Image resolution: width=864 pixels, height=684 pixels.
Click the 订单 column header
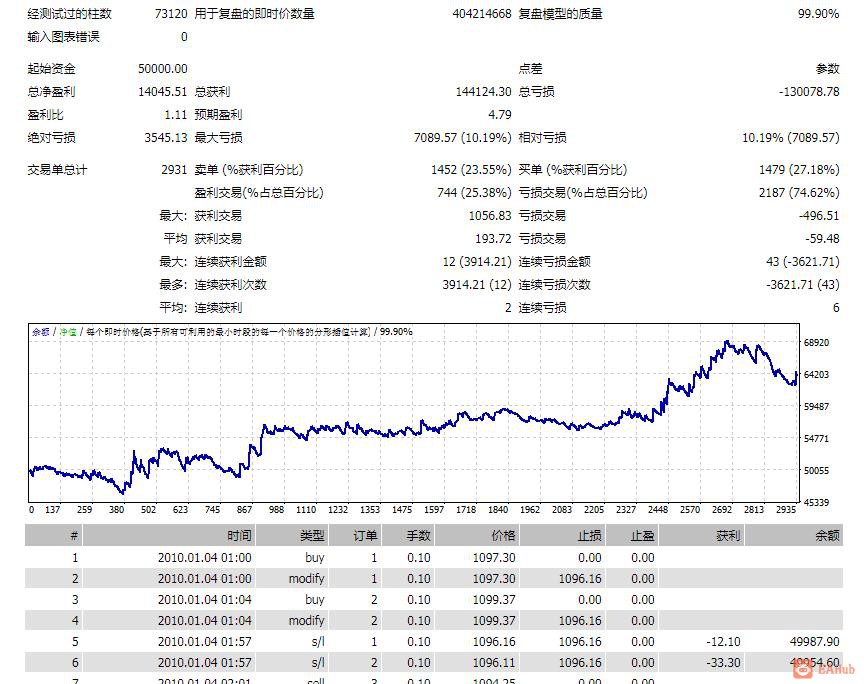(x=364, y=535)
